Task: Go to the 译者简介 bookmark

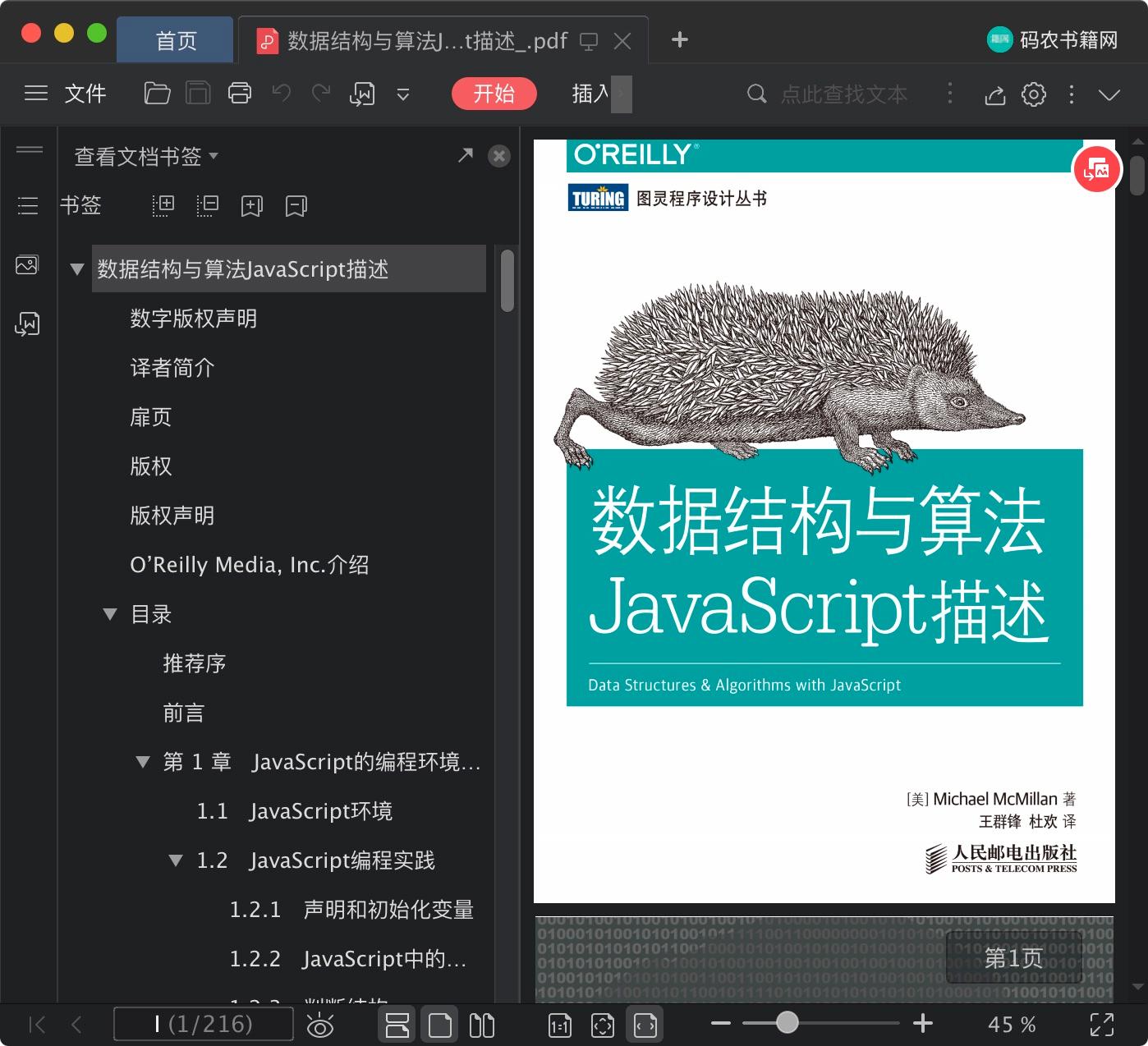Action: pos(172,368)
